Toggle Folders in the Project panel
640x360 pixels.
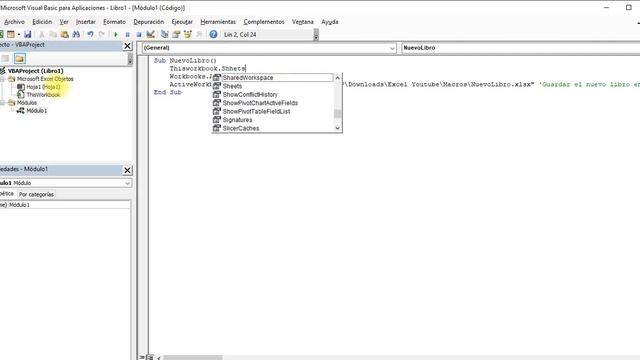(20, 59)
